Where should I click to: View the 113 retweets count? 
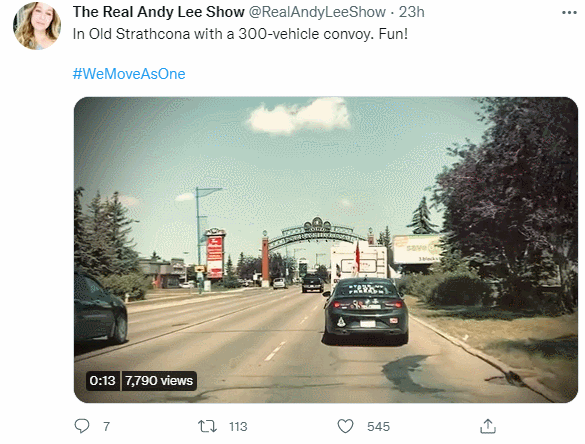(238, 426)
